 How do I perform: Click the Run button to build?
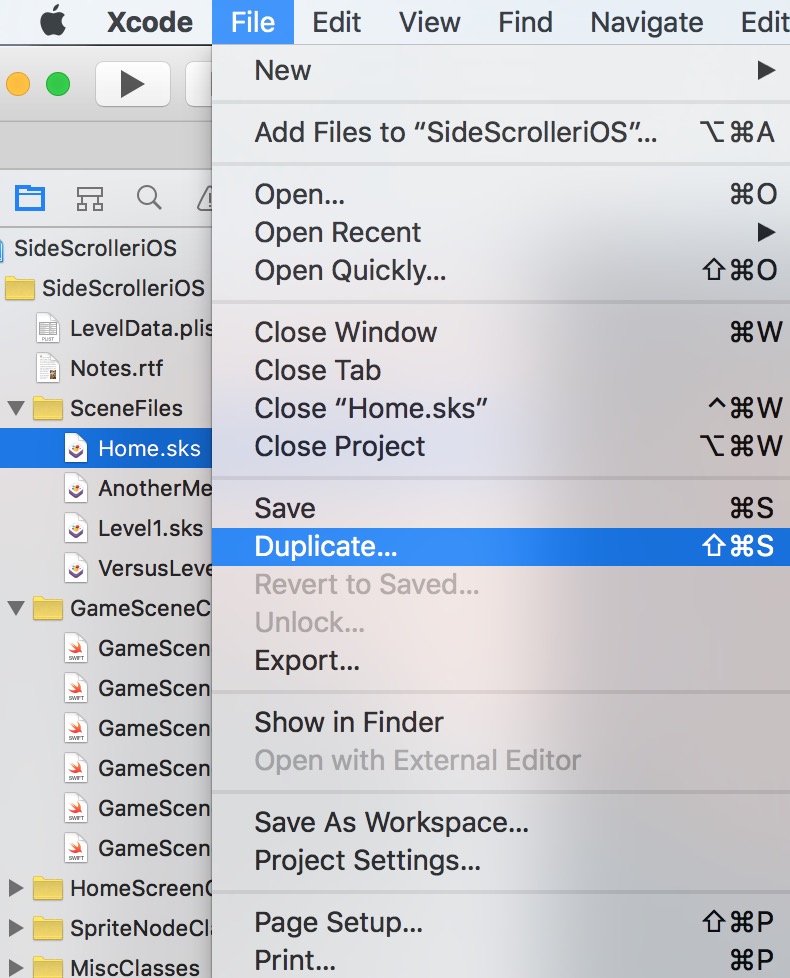pyautogui.click(x=132, y=84)
